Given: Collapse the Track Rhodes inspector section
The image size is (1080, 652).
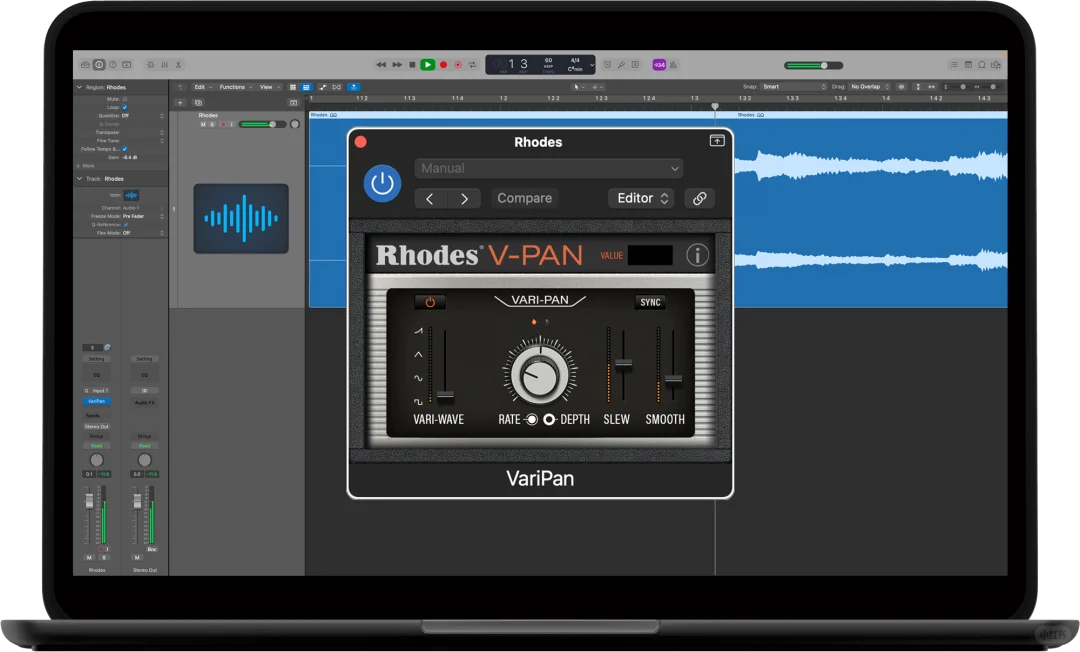Looking at the screenshot, I should tap(79, 178).
